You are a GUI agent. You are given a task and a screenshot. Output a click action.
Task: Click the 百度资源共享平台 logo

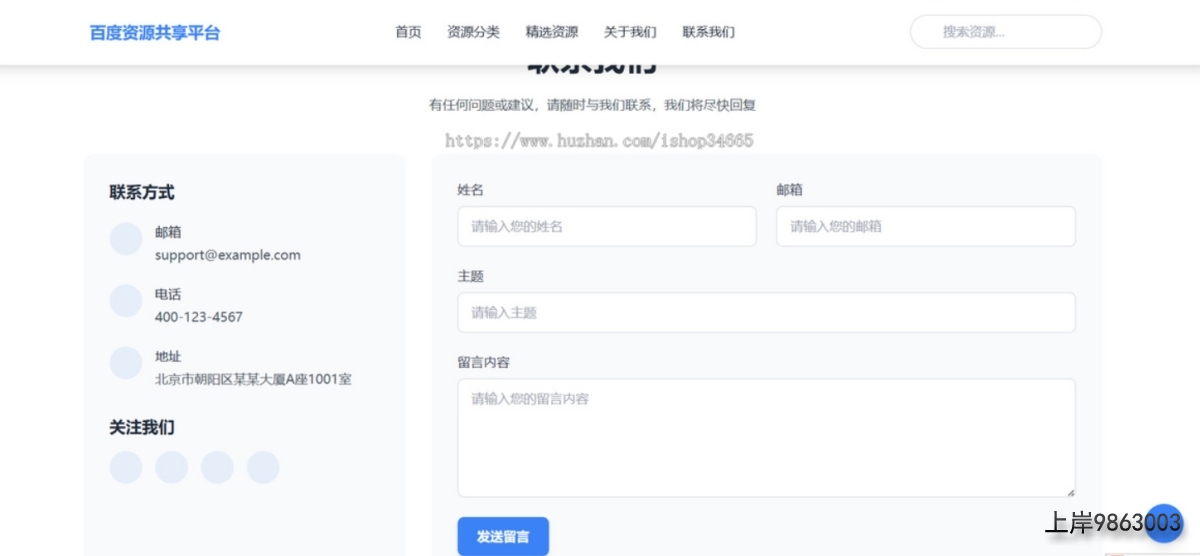coord(155,33)
